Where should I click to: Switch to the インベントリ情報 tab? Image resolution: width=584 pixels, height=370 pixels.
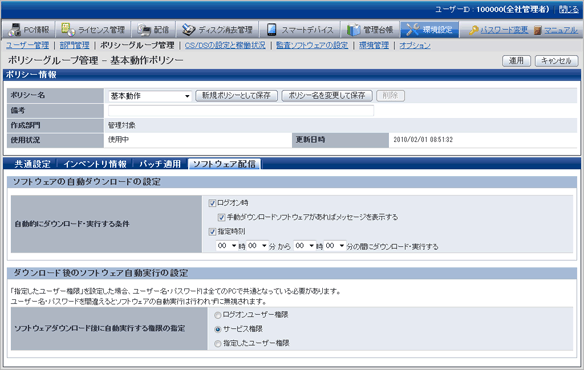pos(95,164)
